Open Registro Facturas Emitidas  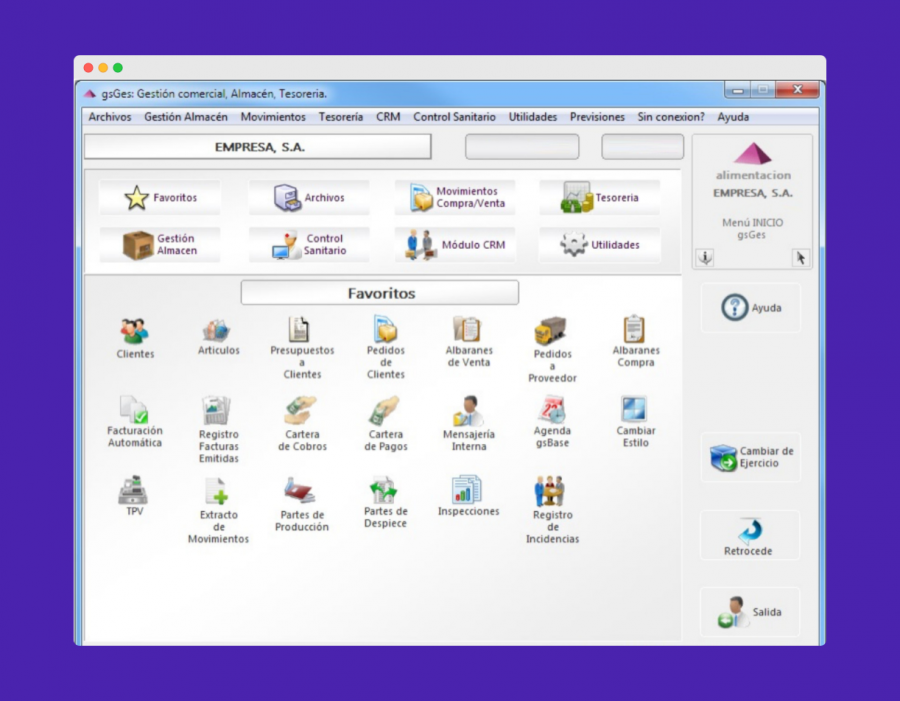tap(219, 430)
